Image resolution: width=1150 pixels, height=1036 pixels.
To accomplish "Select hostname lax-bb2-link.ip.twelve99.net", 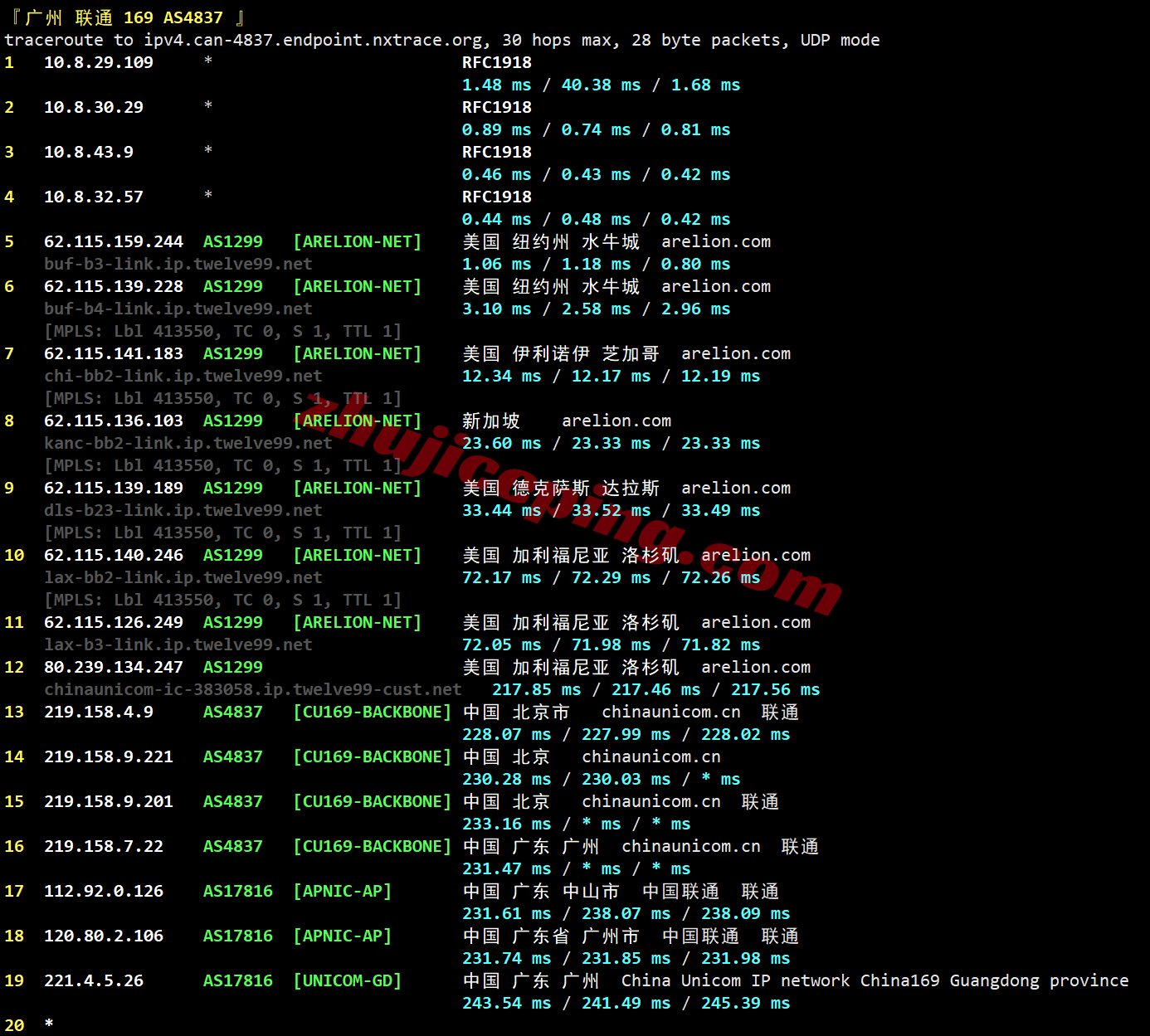I will (x=183, y=577).
